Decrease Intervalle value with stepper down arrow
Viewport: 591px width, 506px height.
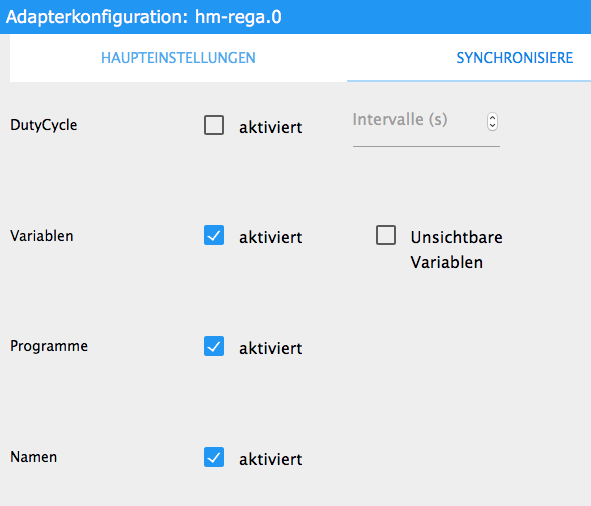click(492, 126)
